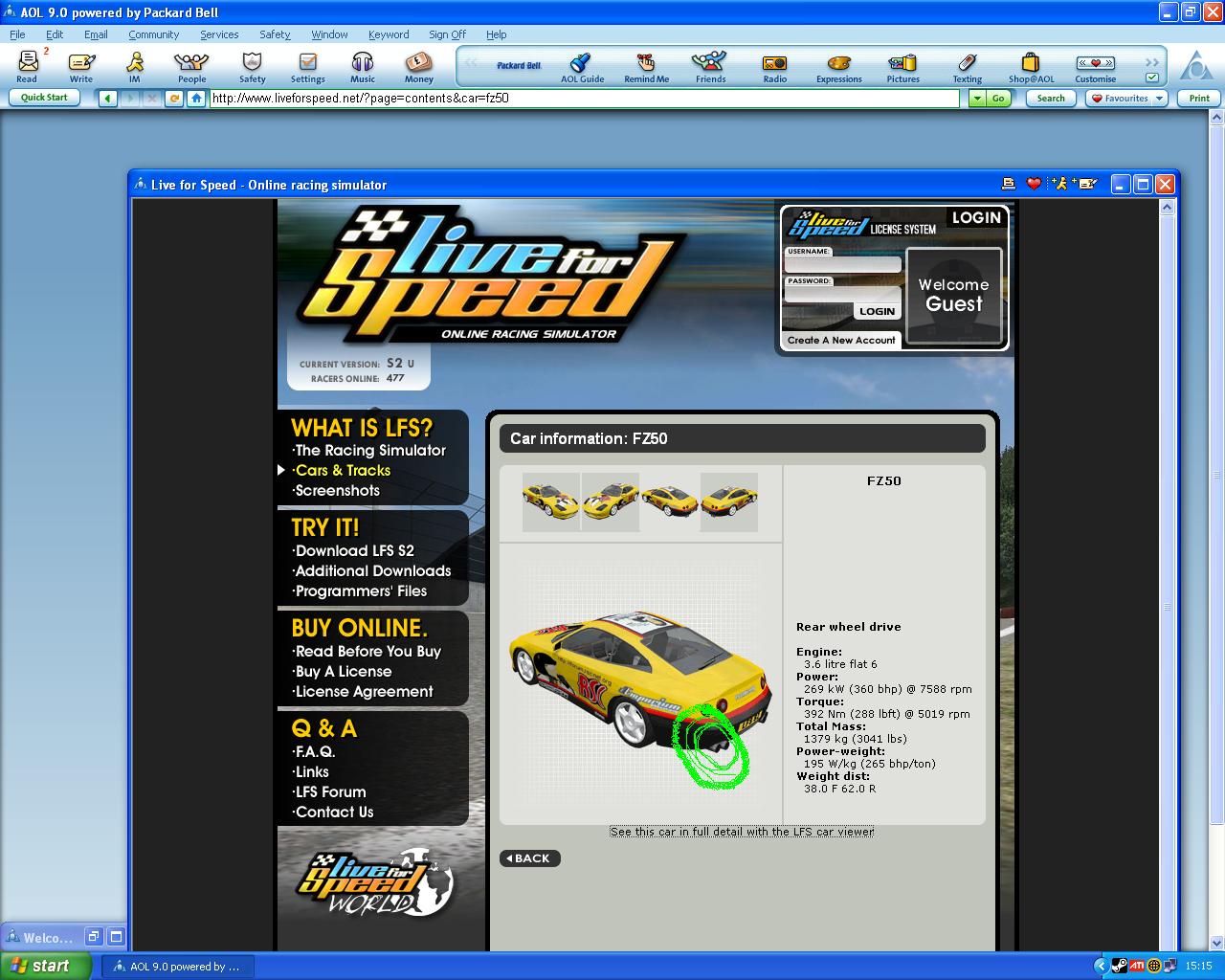The width and height of the screenshot is (1225, 980).
Task: Click Create A New Account
Action: pos(841,340)
